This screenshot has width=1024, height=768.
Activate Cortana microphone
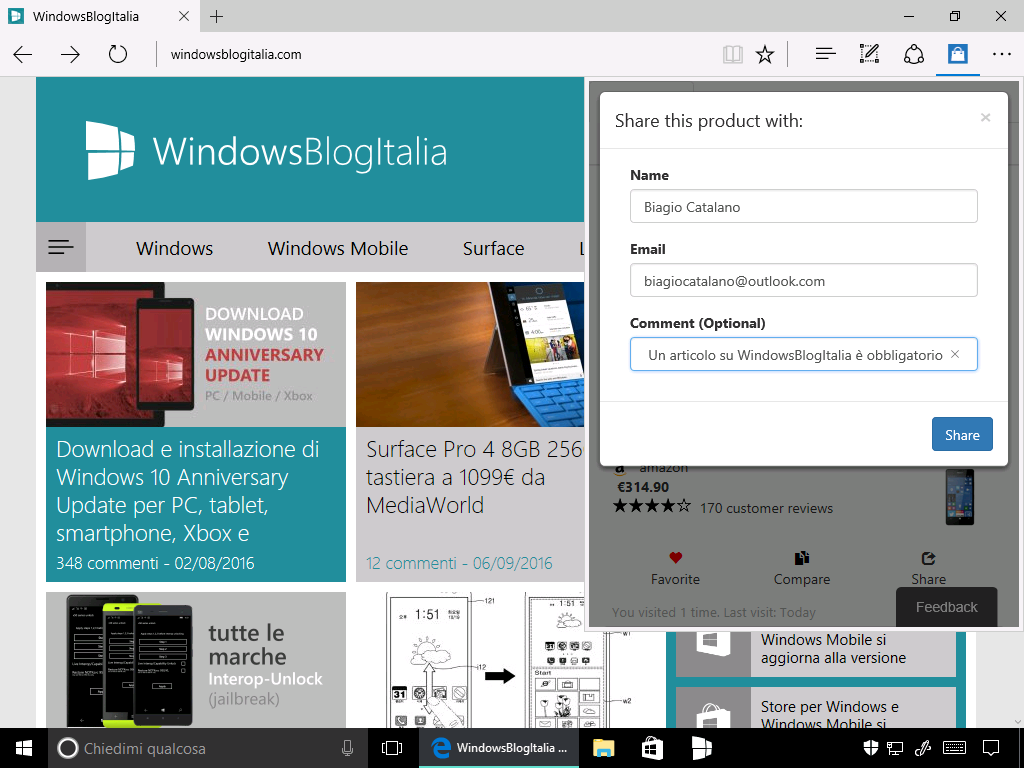347,748
